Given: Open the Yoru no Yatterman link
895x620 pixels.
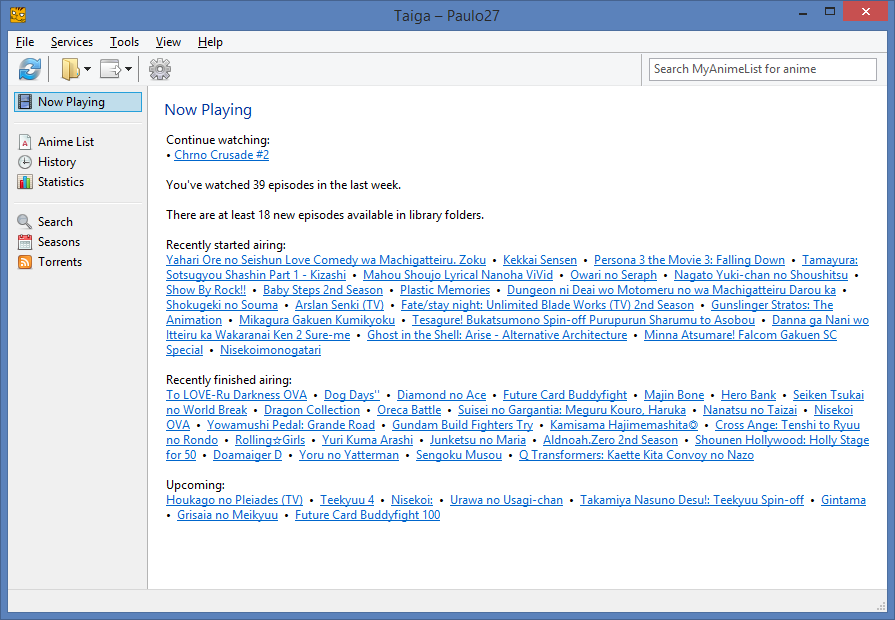Looking at the screenshot, I should (349, 454).
